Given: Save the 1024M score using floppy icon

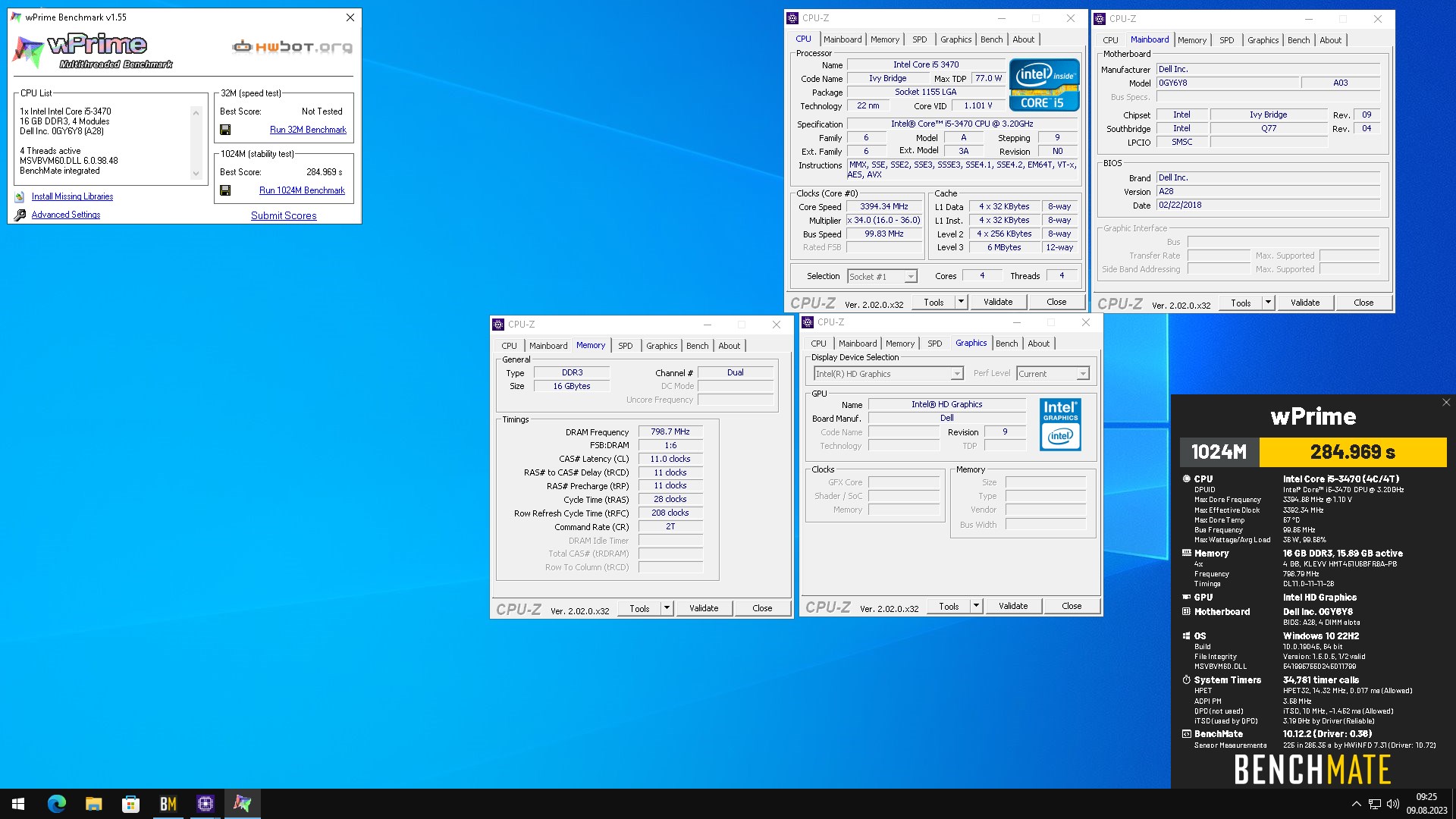Looking at the screenshot, I should (225, 190).
